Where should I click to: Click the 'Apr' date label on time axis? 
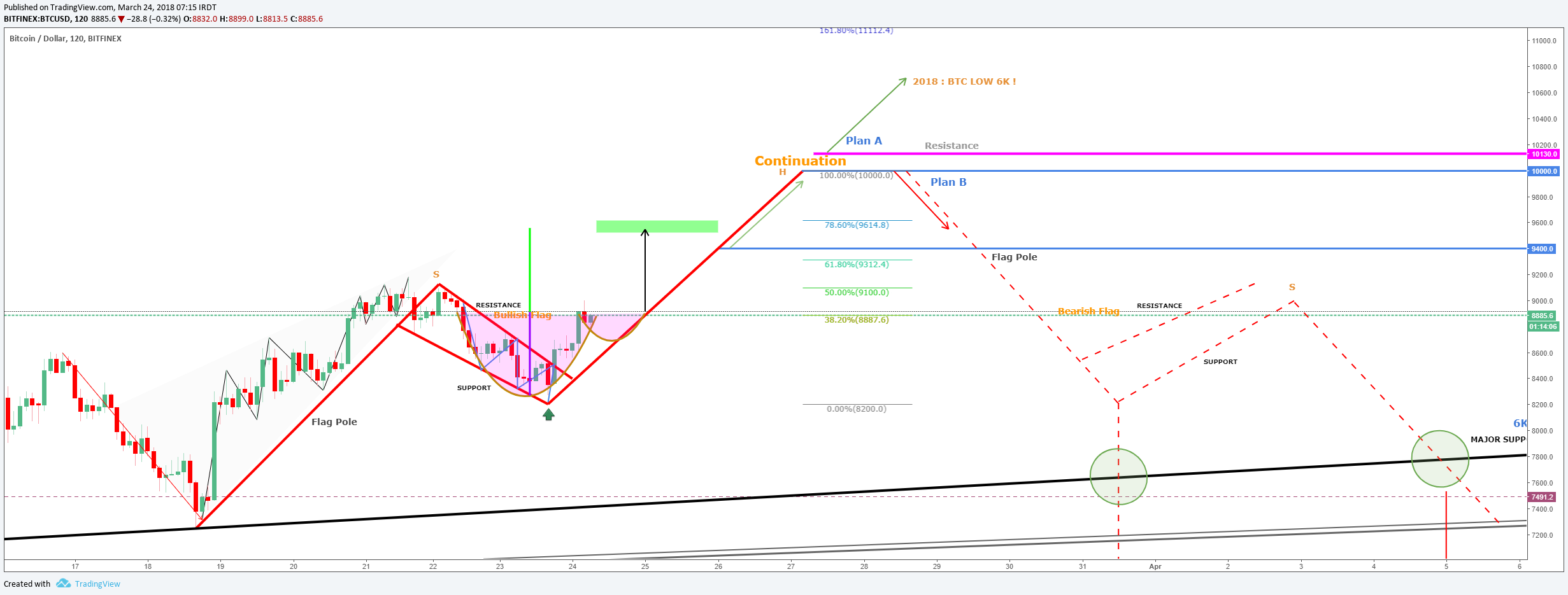(x=1155, y=566)
